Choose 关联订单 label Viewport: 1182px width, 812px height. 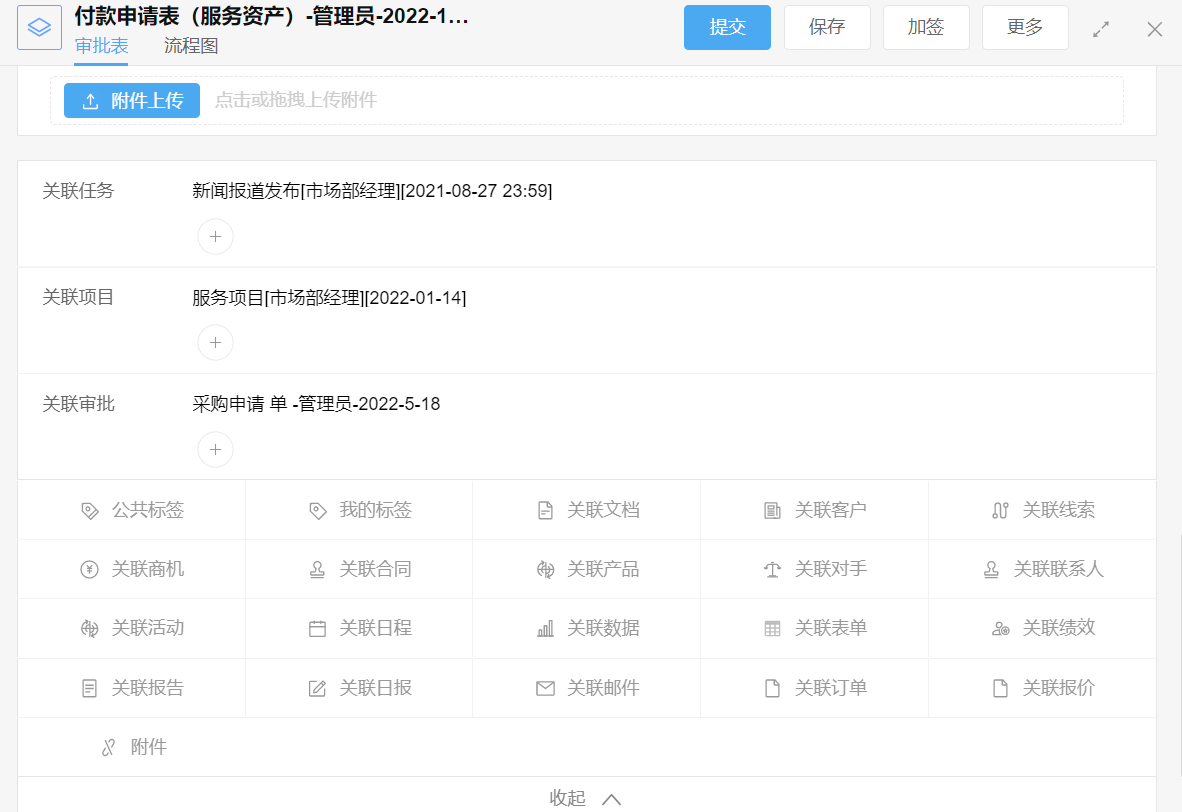tap(831, 688)
